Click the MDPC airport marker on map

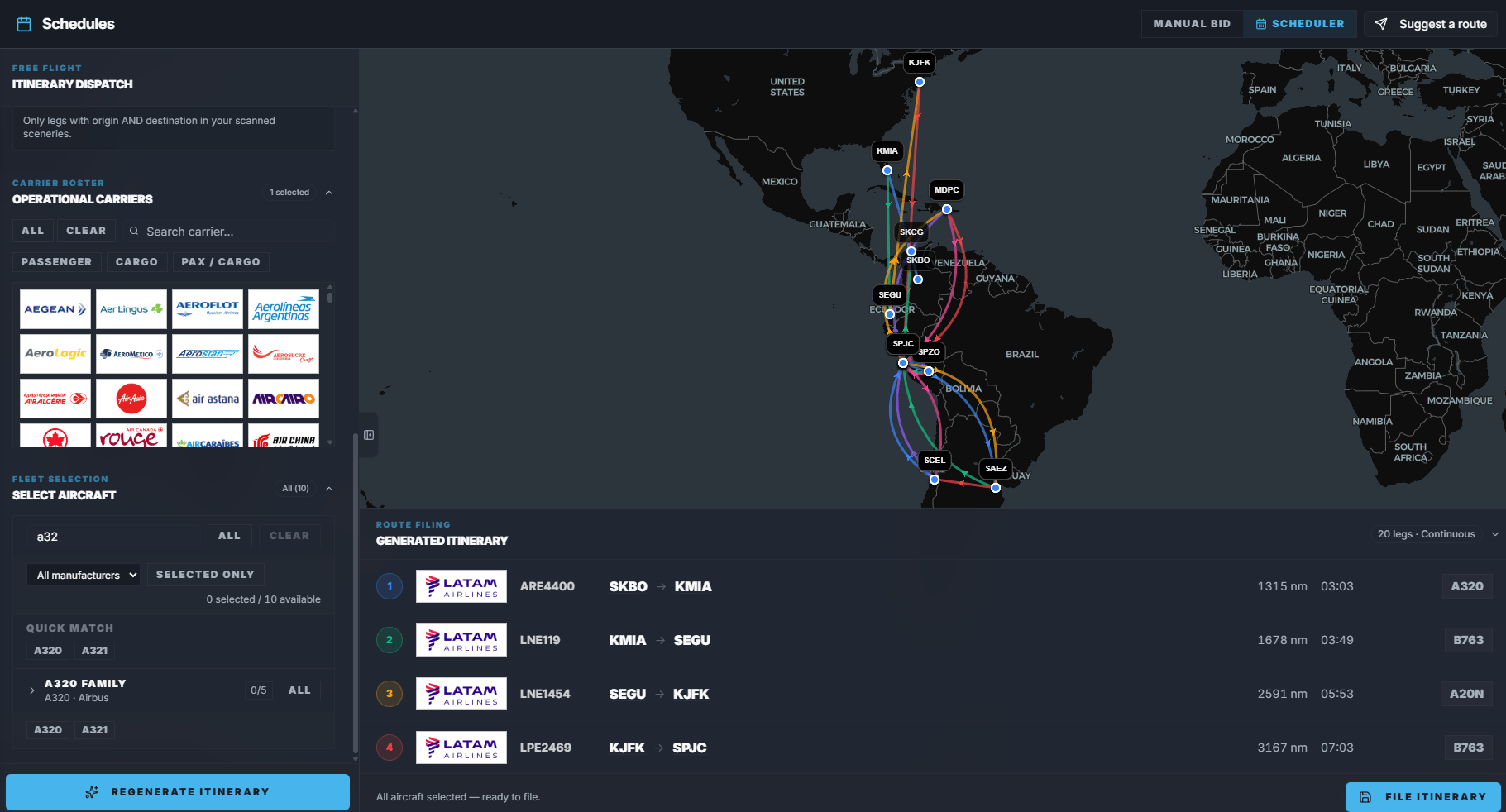[x=947, y=209]
